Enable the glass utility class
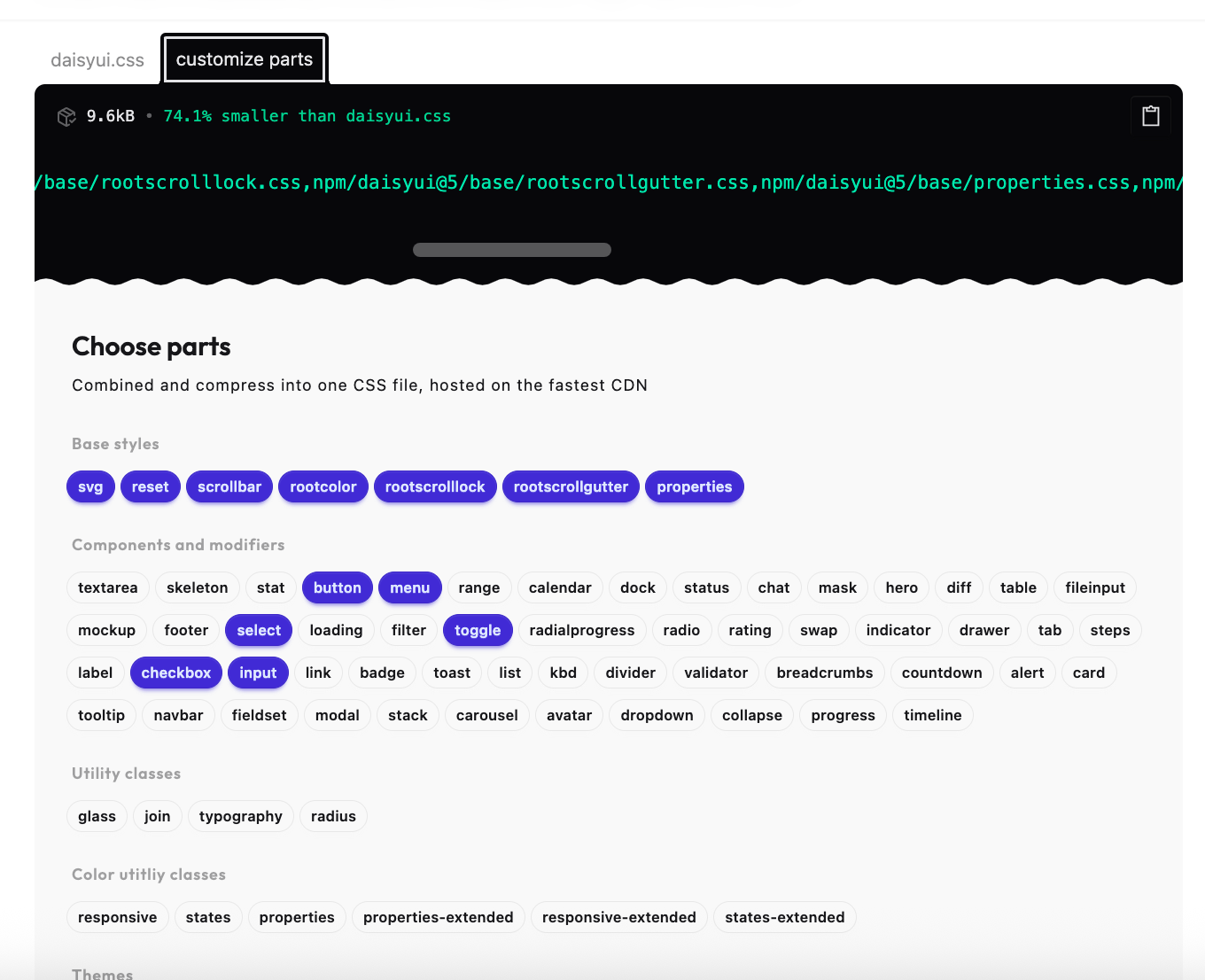Image resolution: width=1205 pixels, height=980 pixels. [97, 816]
